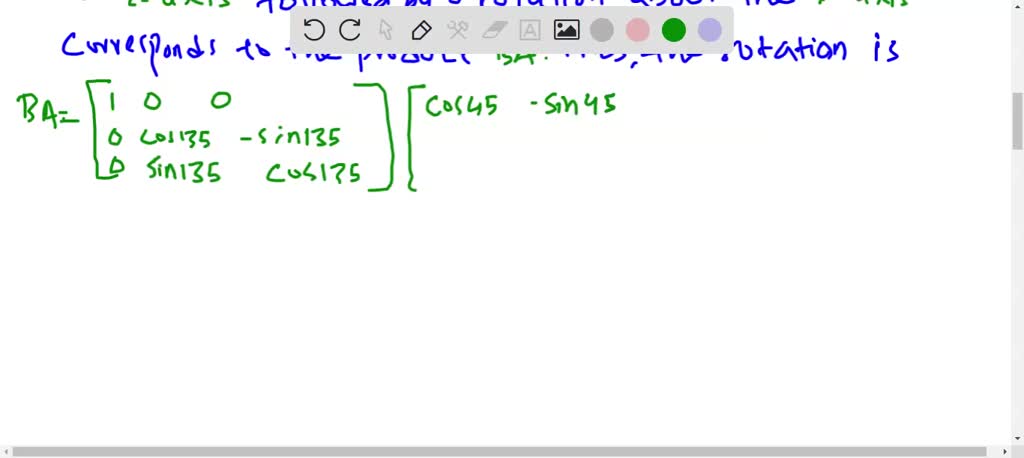Viewport: 1024px width, 458px height.
Task: Select the text box tool
Action: tap(530, 30)
